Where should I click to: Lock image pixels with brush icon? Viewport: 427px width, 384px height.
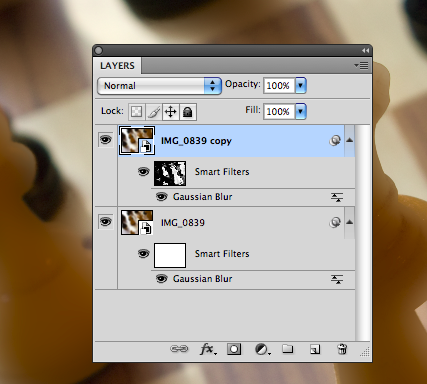[154, 112]
